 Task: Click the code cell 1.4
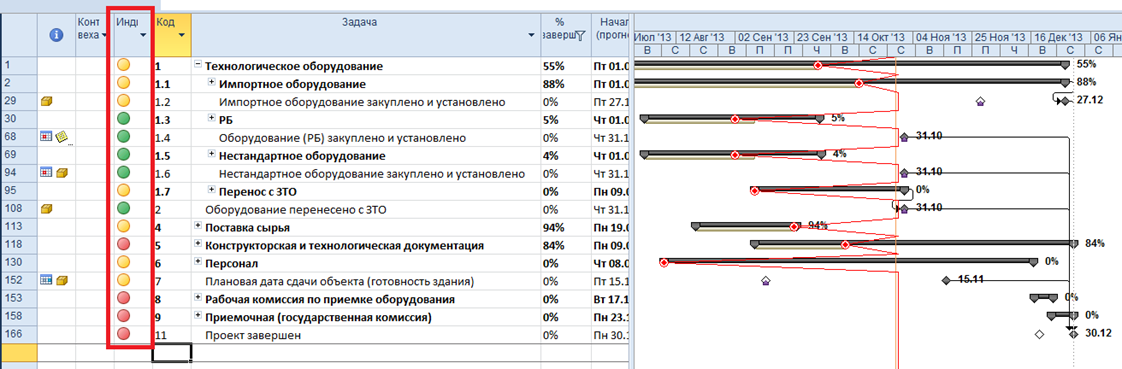coord(172,137)
